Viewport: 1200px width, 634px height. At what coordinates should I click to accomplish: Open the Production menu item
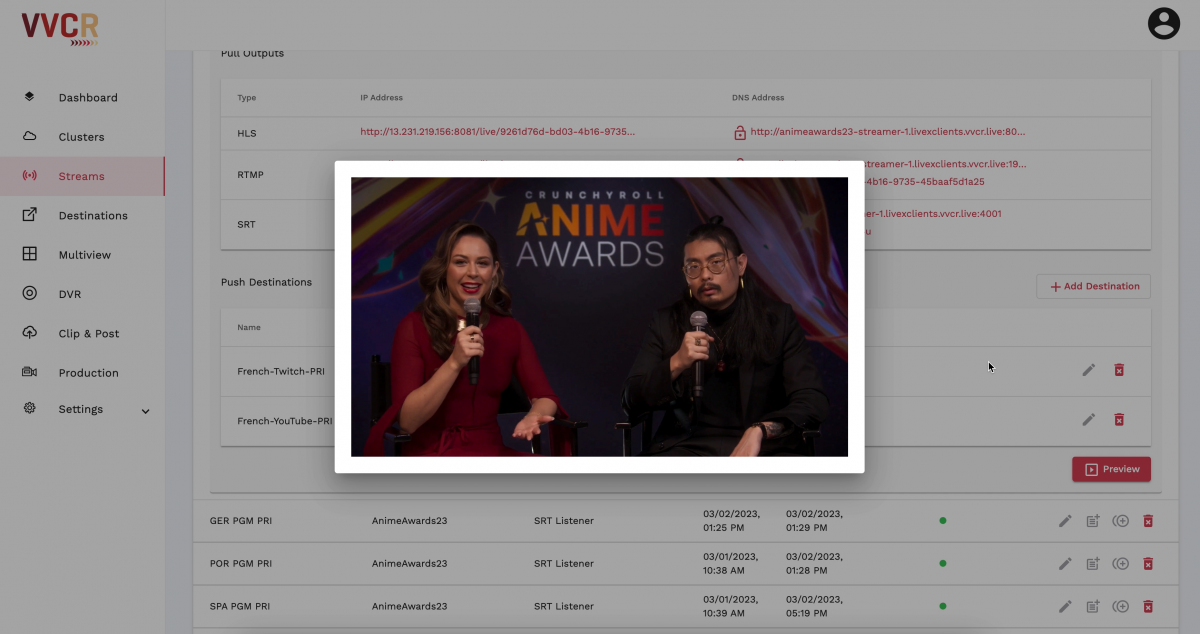pyautogui.click(x=88, y=372)
